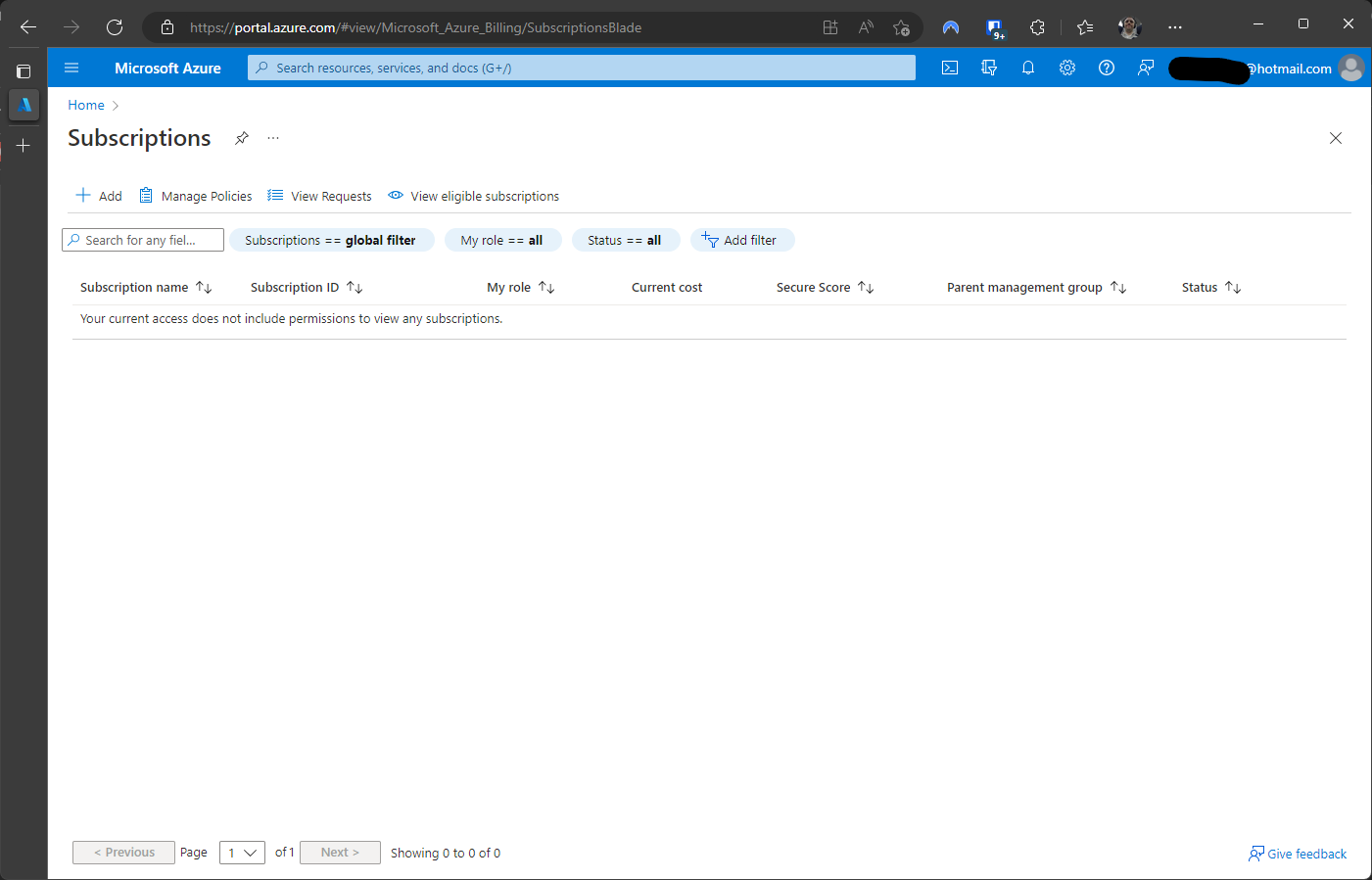
Task: Open the notifications bell
Action: pyautogui.click(x=1028, y=68)
